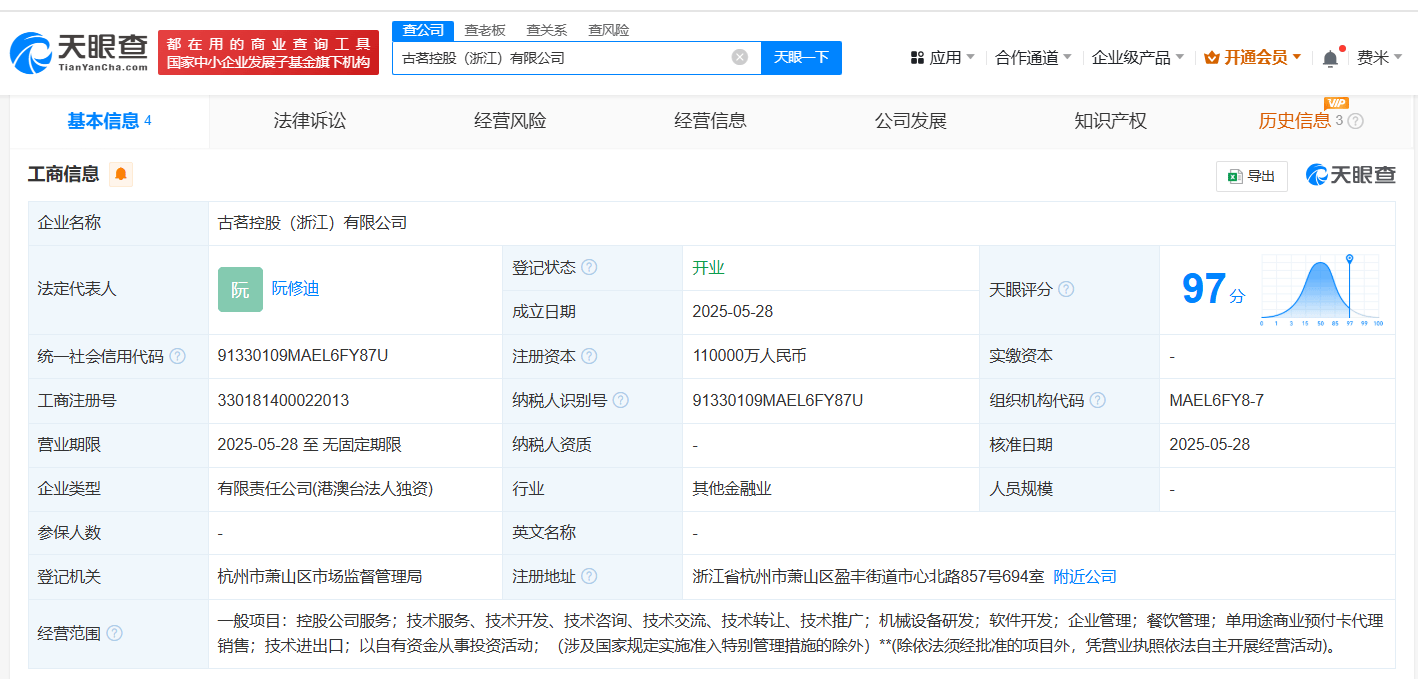1418x679 pixels.
Task: Click the crown icon beside 开通会员
Action: (1212, 58)
